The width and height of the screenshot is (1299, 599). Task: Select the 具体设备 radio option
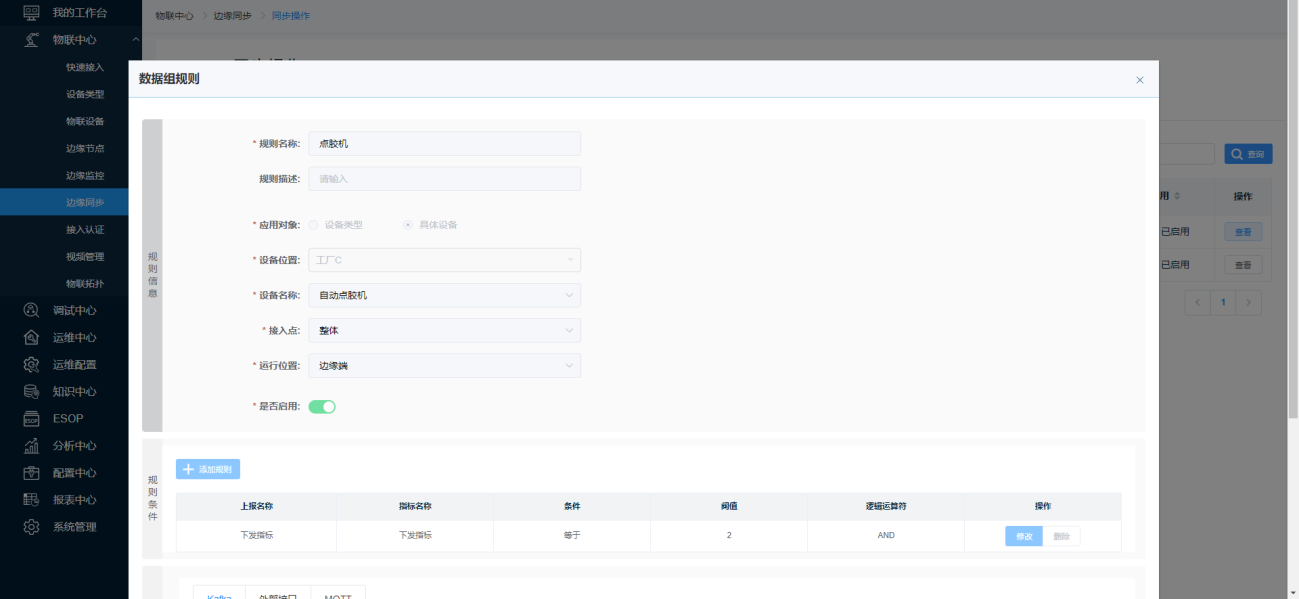click(408, 225)
